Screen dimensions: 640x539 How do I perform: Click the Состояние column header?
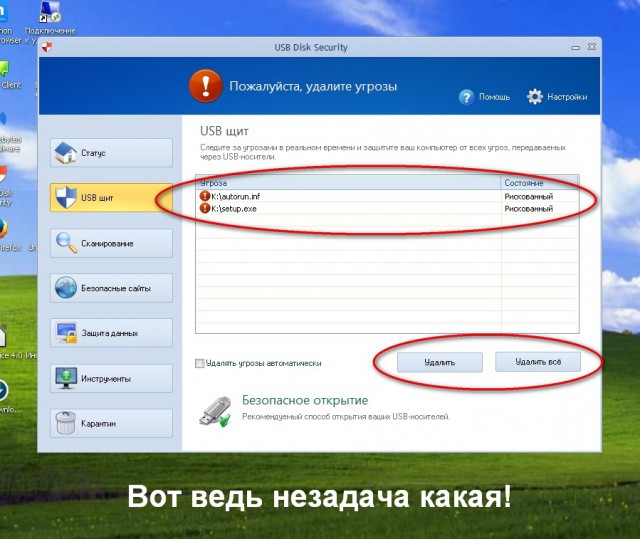[x=540, y=183]
